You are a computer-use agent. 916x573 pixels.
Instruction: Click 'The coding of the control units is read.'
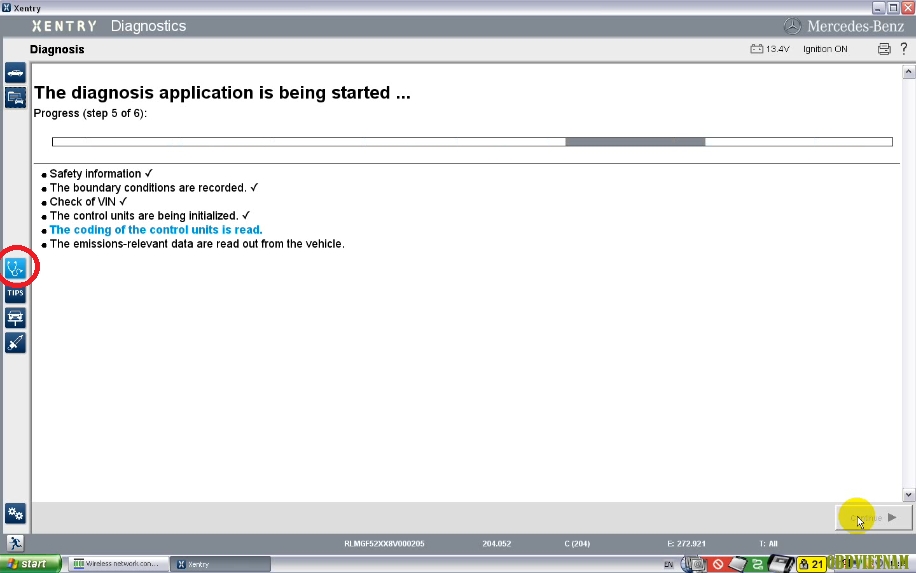(156, 230)
